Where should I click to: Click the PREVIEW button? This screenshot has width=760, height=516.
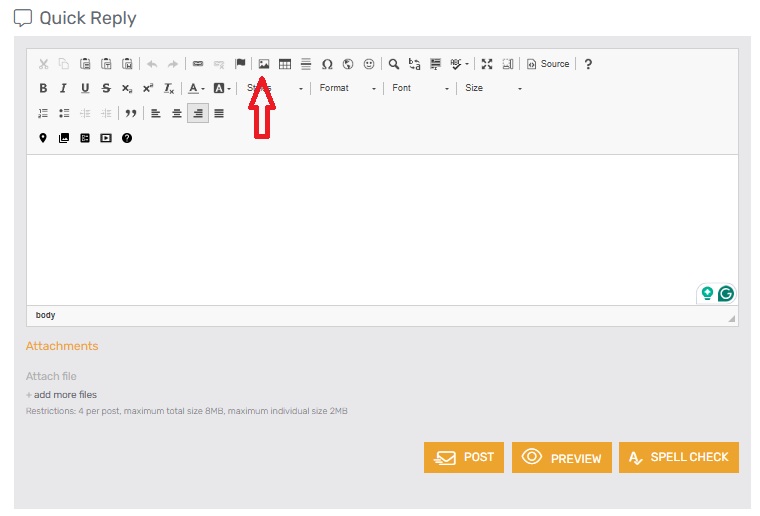562,458
